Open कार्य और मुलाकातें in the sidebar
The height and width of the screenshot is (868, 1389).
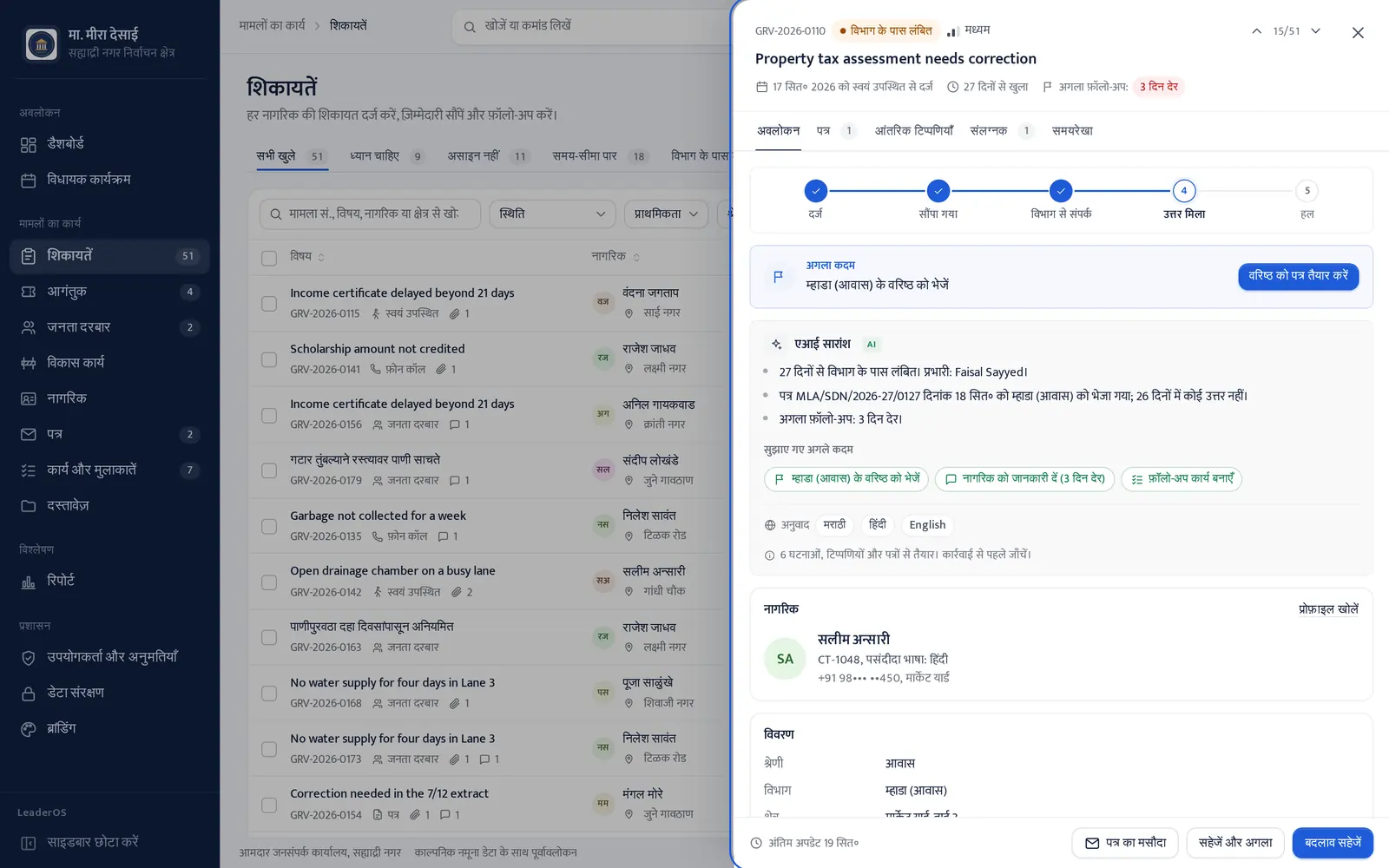coord(109,470)
